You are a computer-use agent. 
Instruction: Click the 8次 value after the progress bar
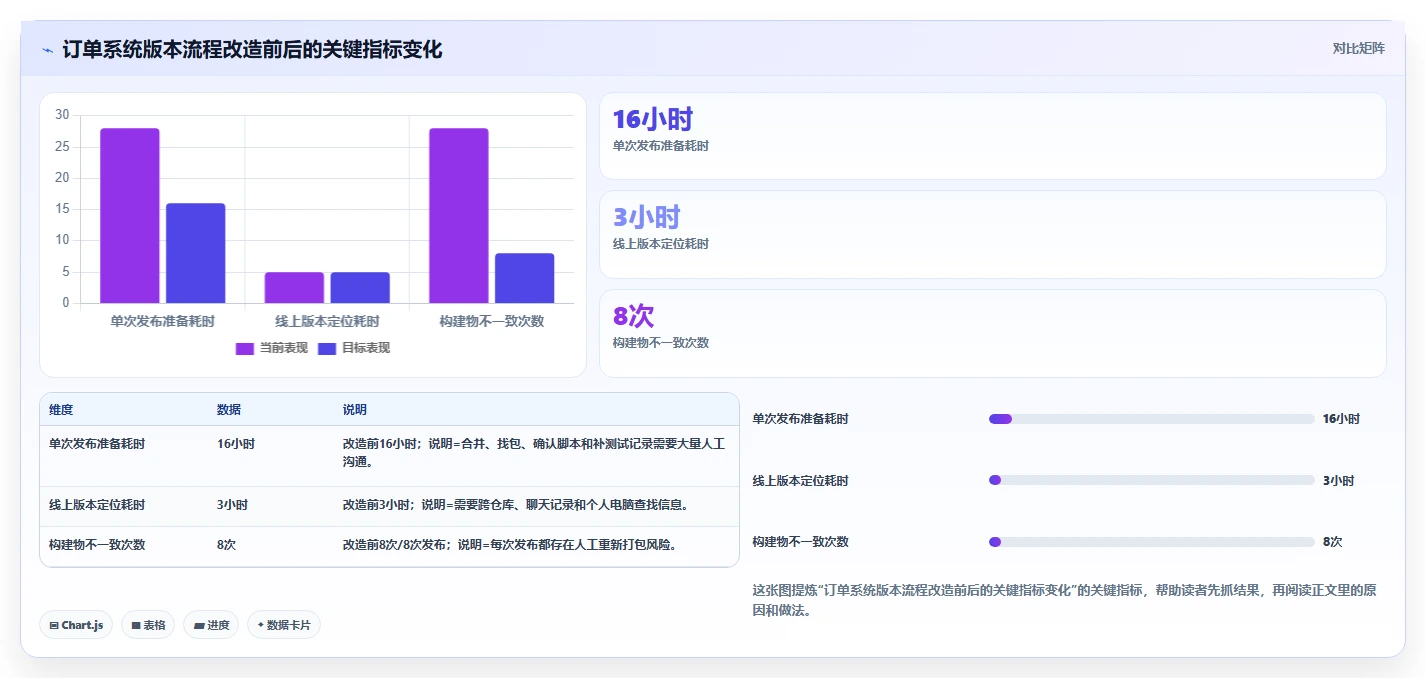[x=1332, y=542]
